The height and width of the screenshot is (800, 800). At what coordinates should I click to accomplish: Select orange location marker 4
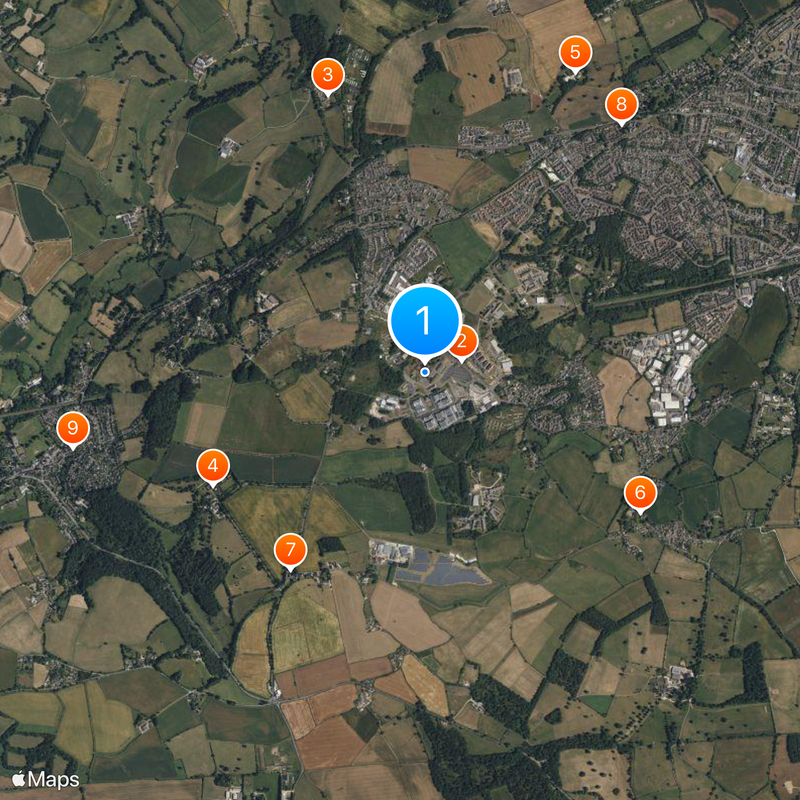tap(213, 468)
